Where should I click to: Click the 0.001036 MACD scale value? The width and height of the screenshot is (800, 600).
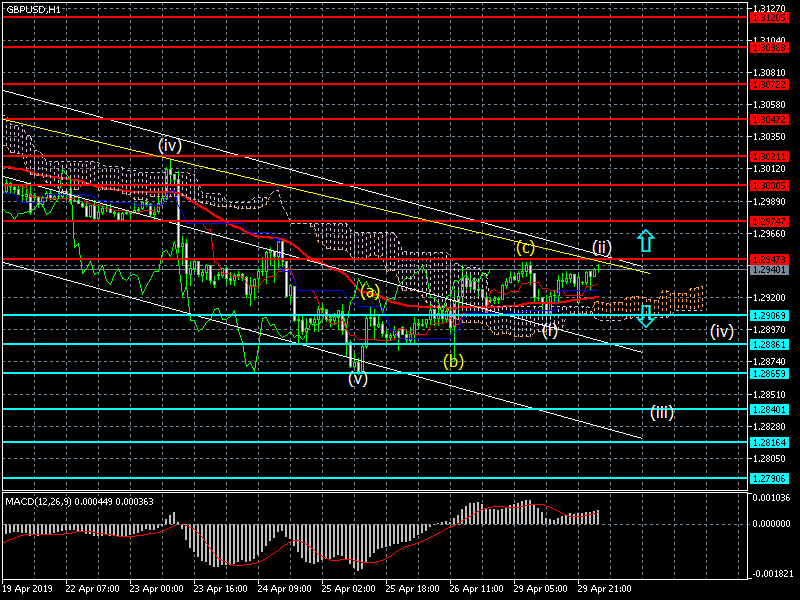point(771,497)
